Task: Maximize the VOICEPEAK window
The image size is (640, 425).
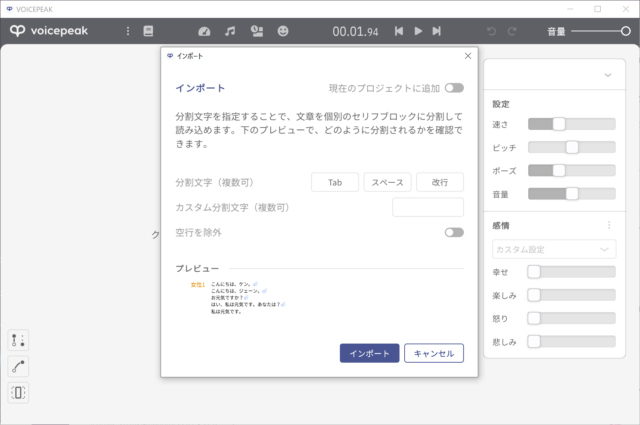Action: click(598, 9)
